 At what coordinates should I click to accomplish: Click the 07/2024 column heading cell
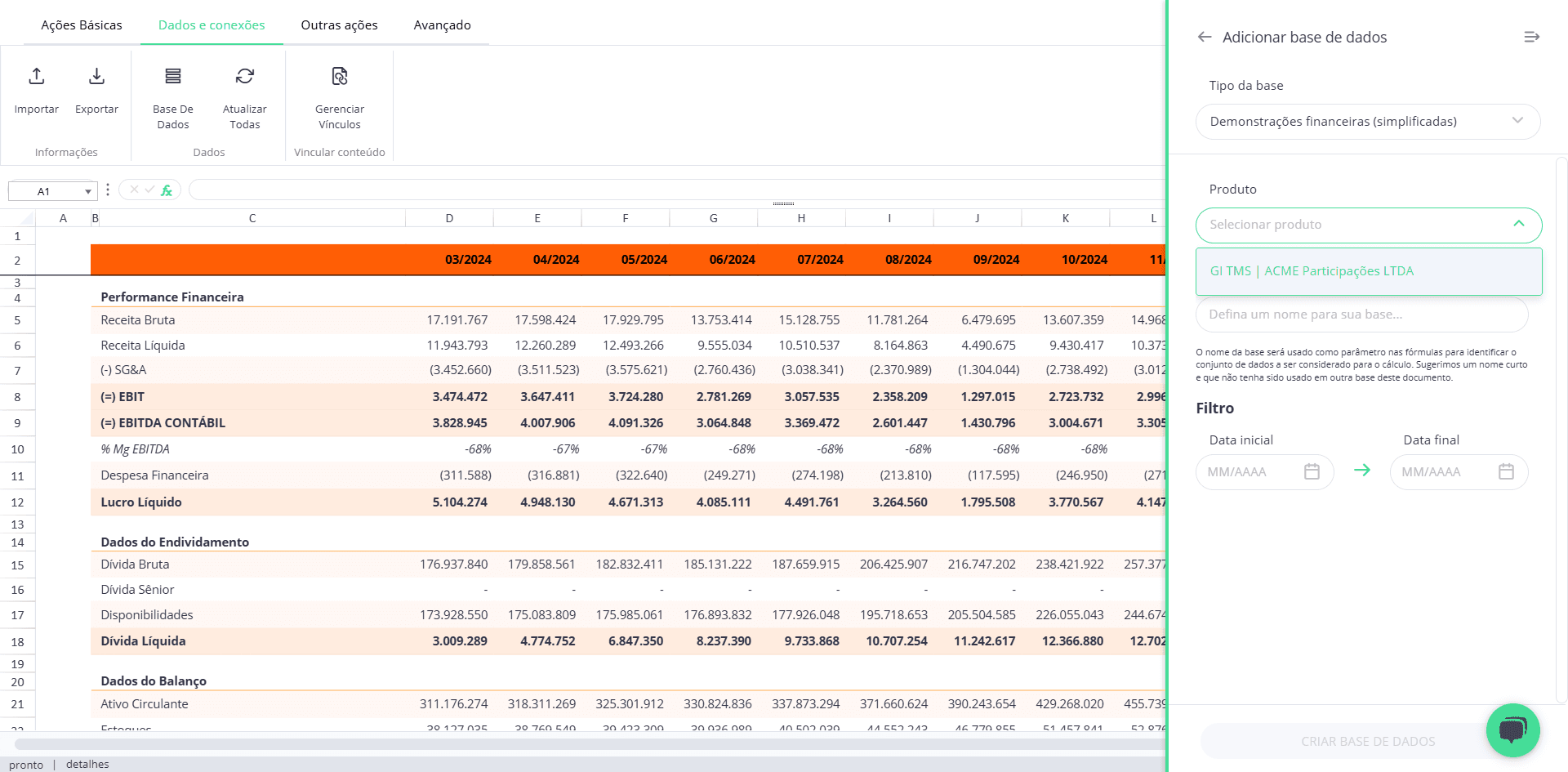coord(801,260)
